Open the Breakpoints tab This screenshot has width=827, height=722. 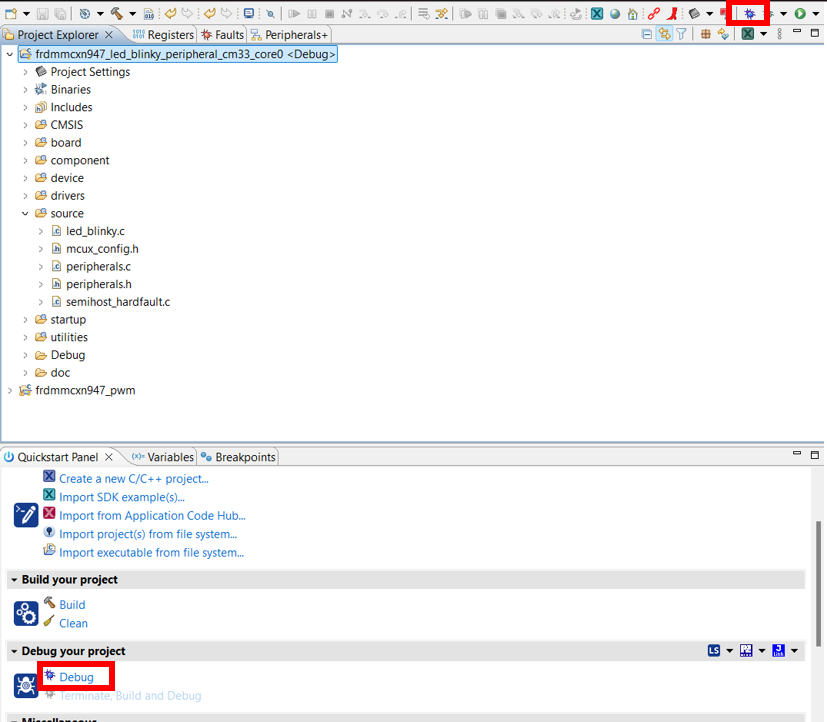pos(238,457)
